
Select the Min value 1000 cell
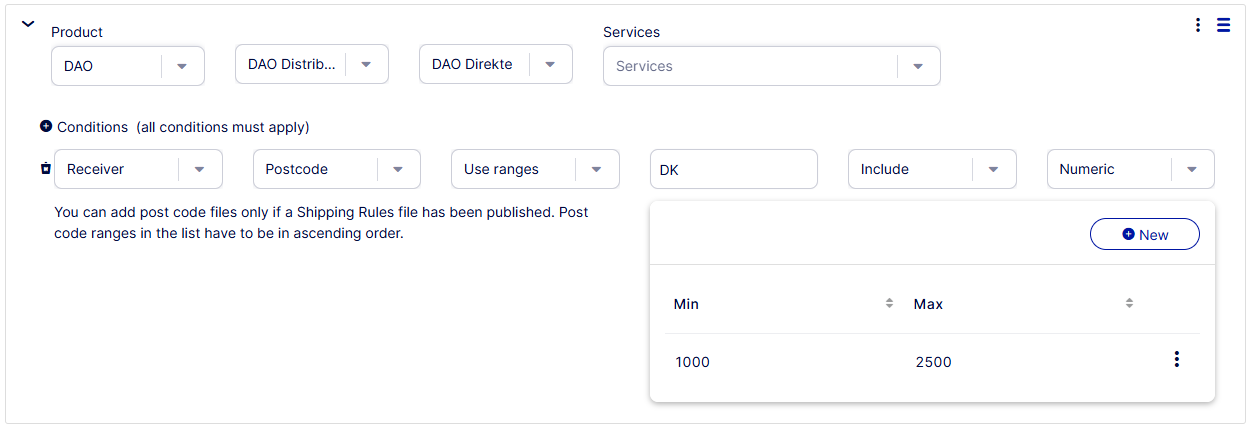(x=693, y=362)
